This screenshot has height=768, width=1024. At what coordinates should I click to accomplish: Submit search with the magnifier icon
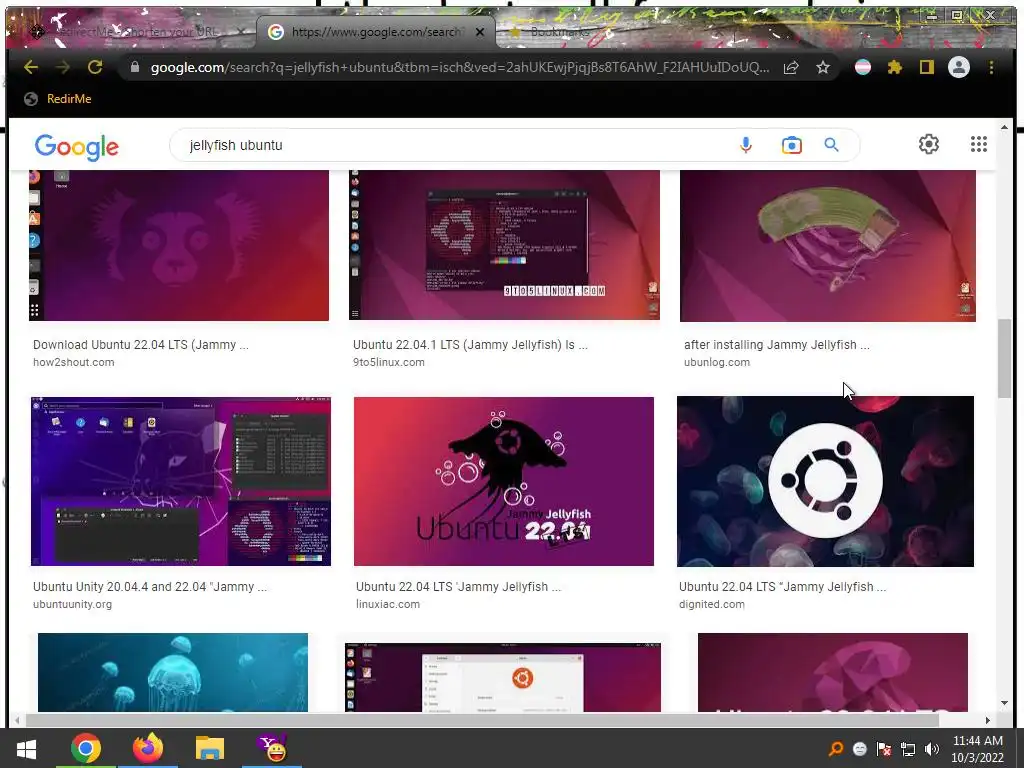(x=831, y=145)
